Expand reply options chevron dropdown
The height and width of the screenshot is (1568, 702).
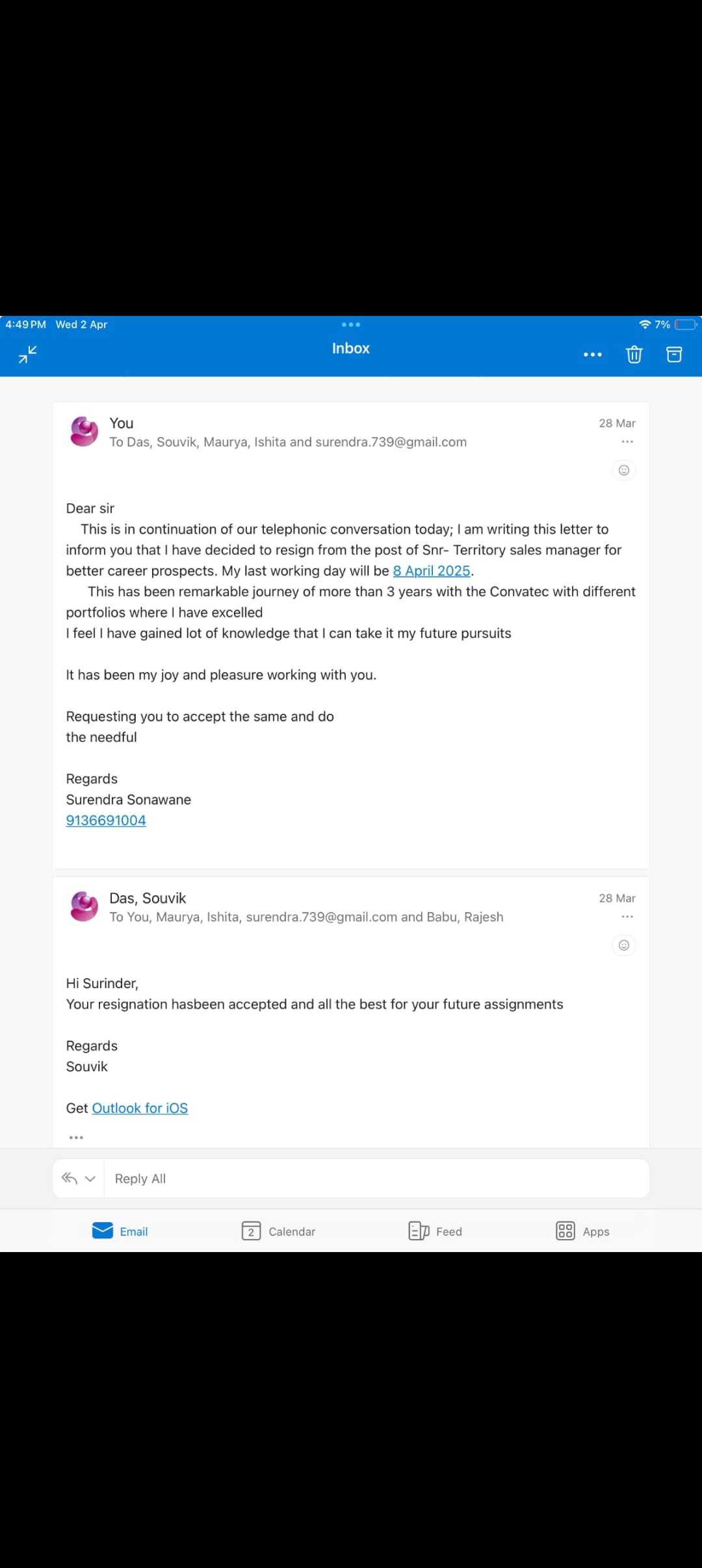point(90,1179)
